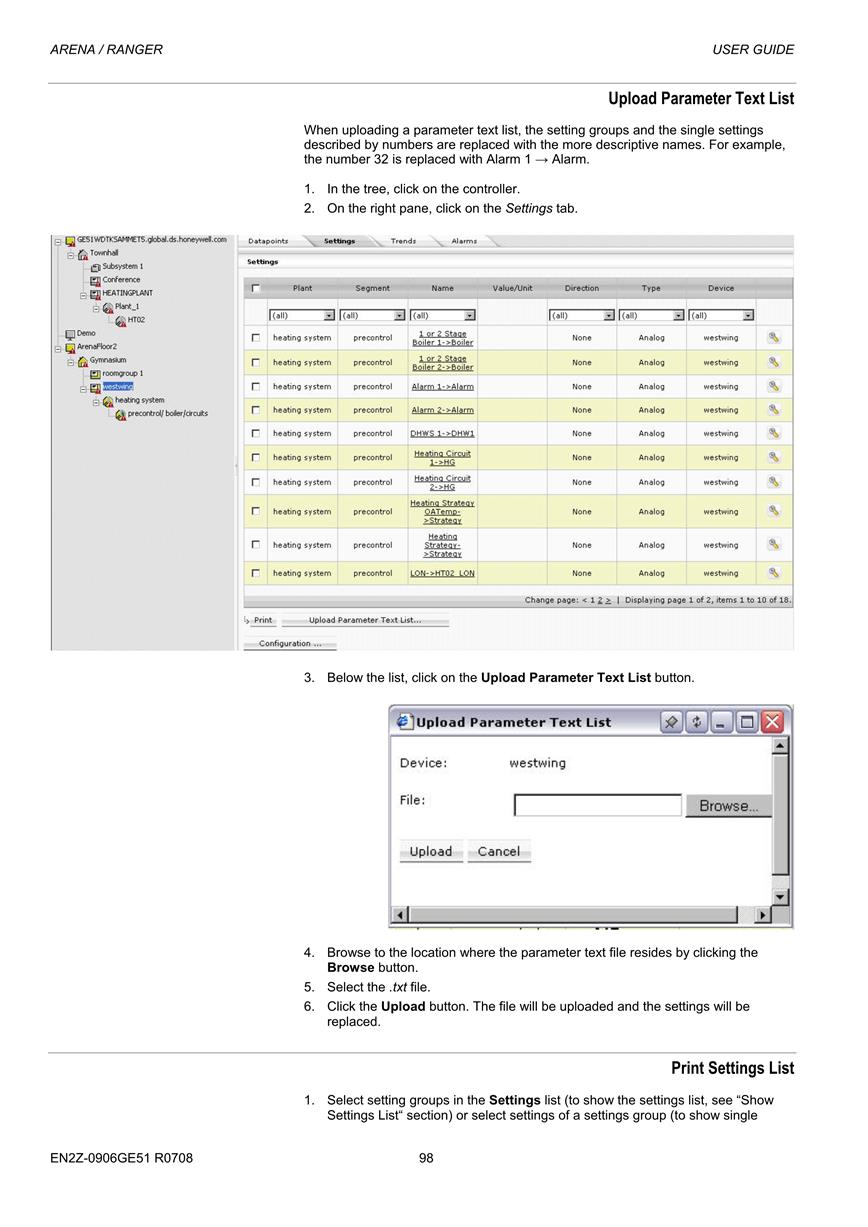This screenshot has width=868, height=1227.
Task: Click the Townhall house icon in tree
Action: [83, 254]
